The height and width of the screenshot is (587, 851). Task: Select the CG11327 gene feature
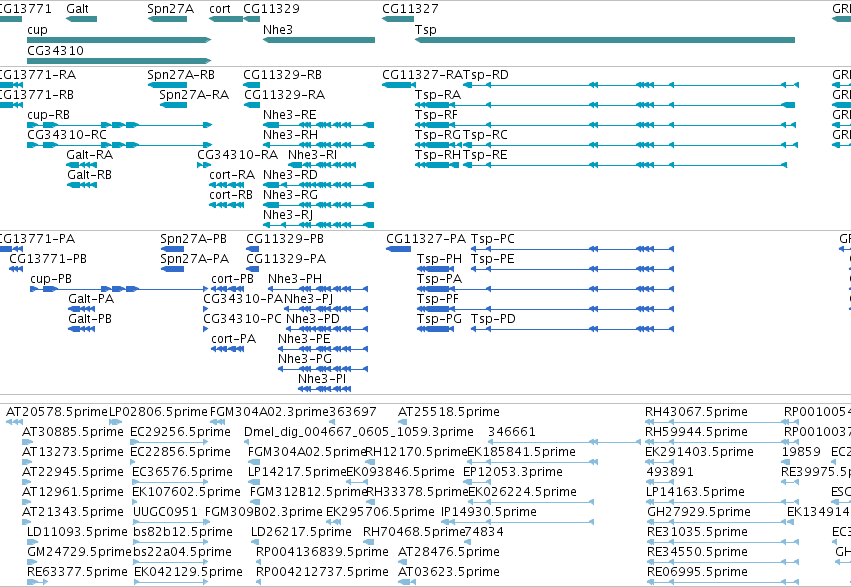point(398,20)
